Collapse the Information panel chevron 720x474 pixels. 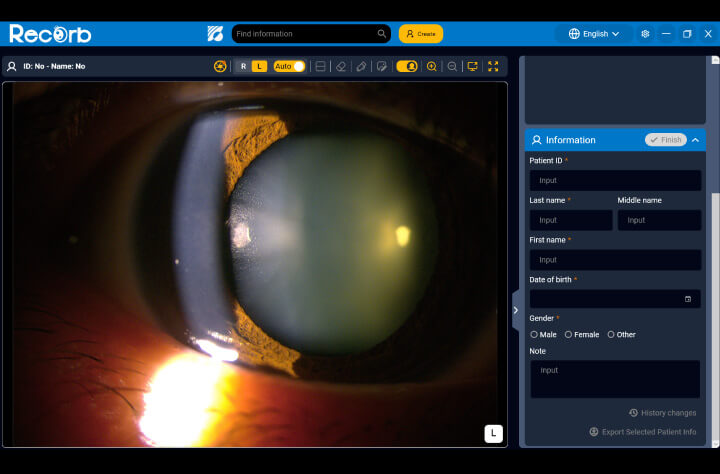click(696, 140)
